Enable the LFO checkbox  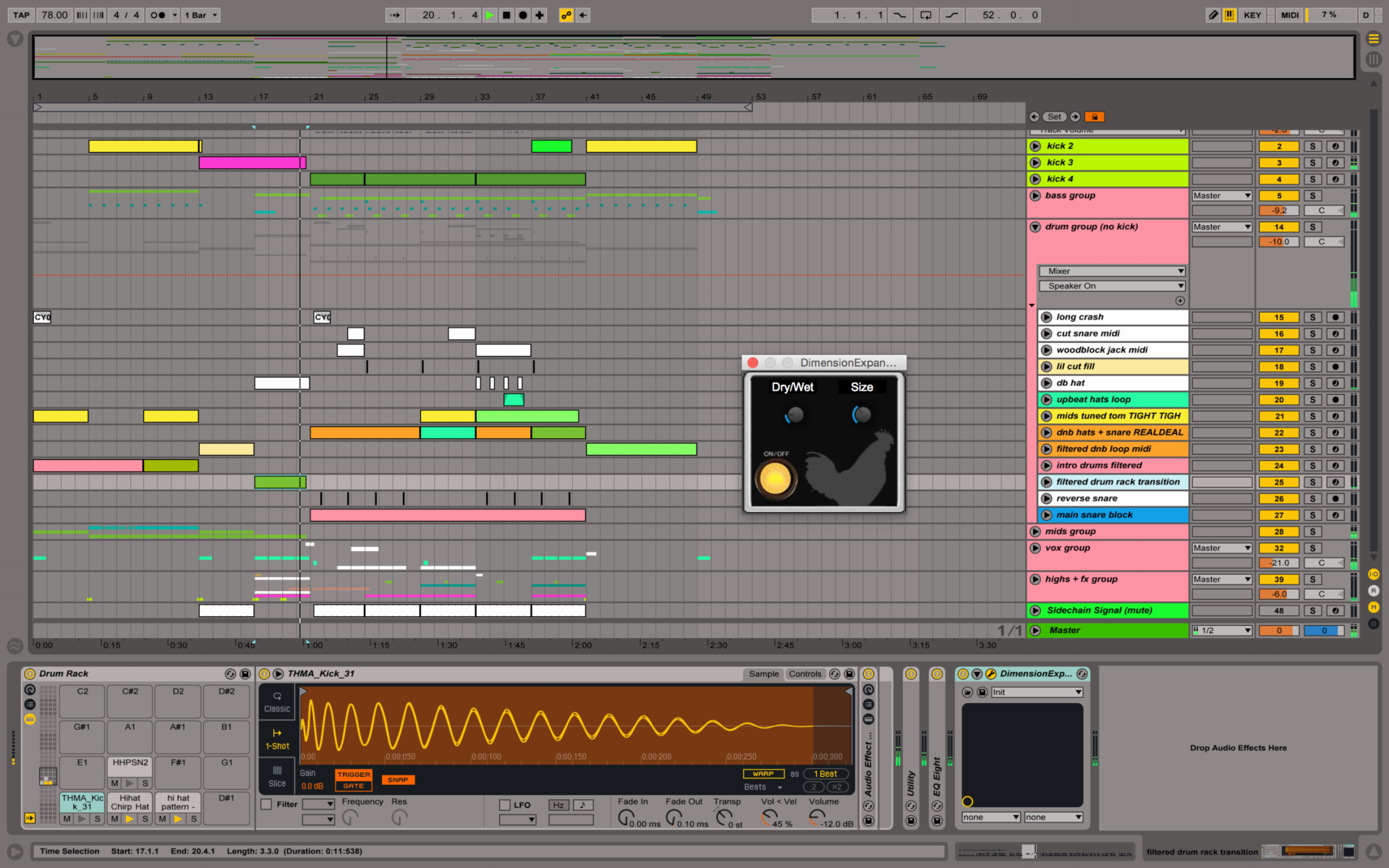tap(505, 805)
